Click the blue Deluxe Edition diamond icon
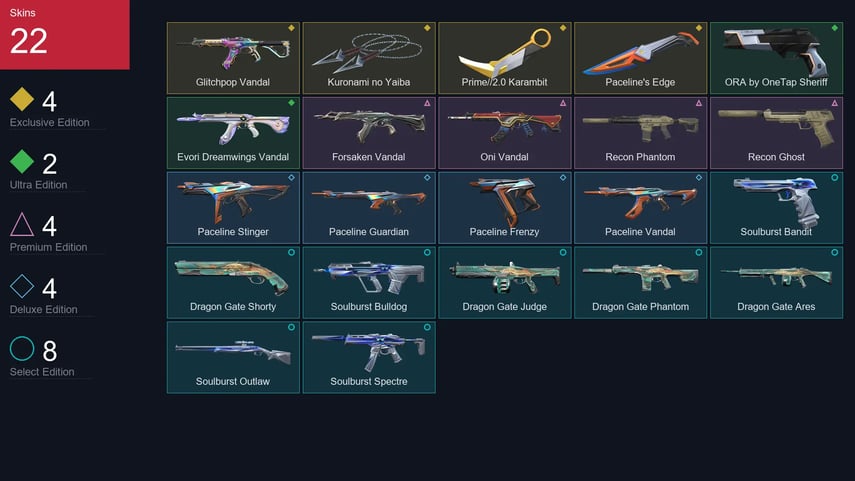The width and height of the screenshot is (855, 481). tap(22, 286)
